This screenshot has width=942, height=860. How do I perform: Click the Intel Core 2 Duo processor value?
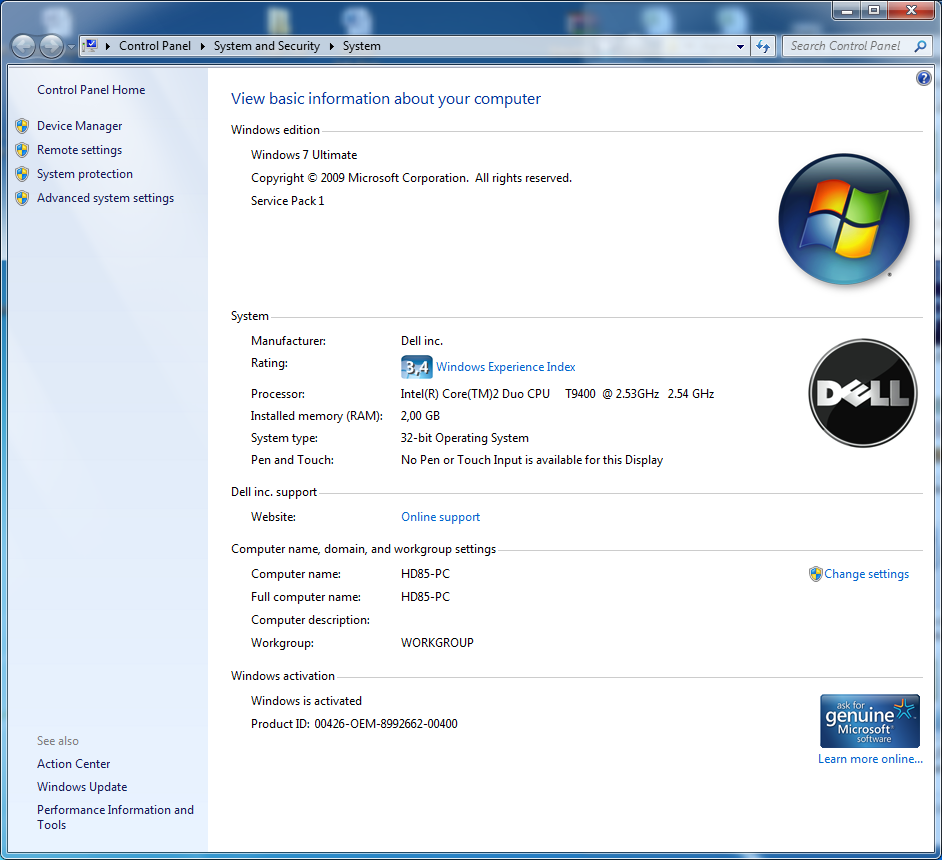pos(557,393)
